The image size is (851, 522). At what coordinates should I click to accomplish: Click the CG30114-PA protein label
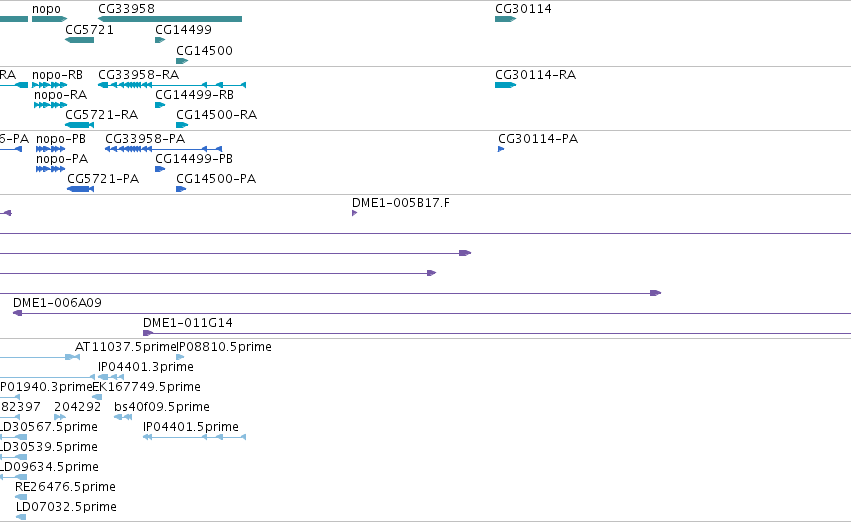[538, 138]
